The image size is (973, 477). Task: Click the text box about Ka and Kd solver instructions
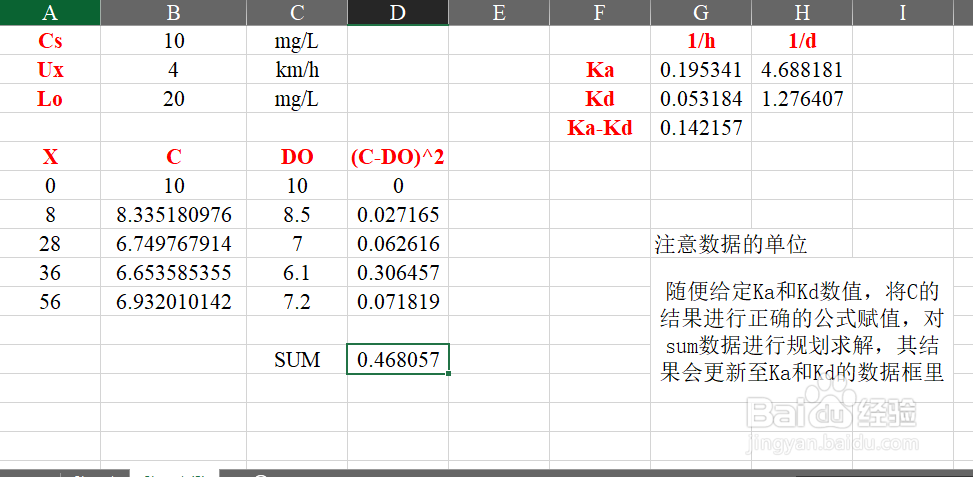point(802,331)
